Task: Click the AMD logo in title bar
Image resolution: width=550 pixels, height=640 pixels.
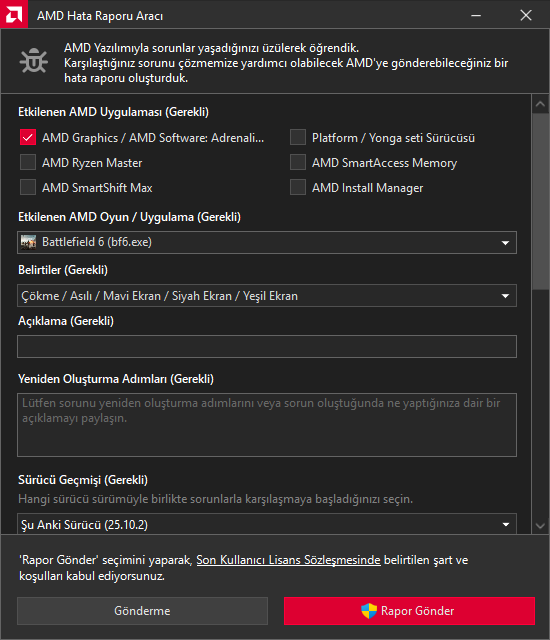Action: click(14, 14)
